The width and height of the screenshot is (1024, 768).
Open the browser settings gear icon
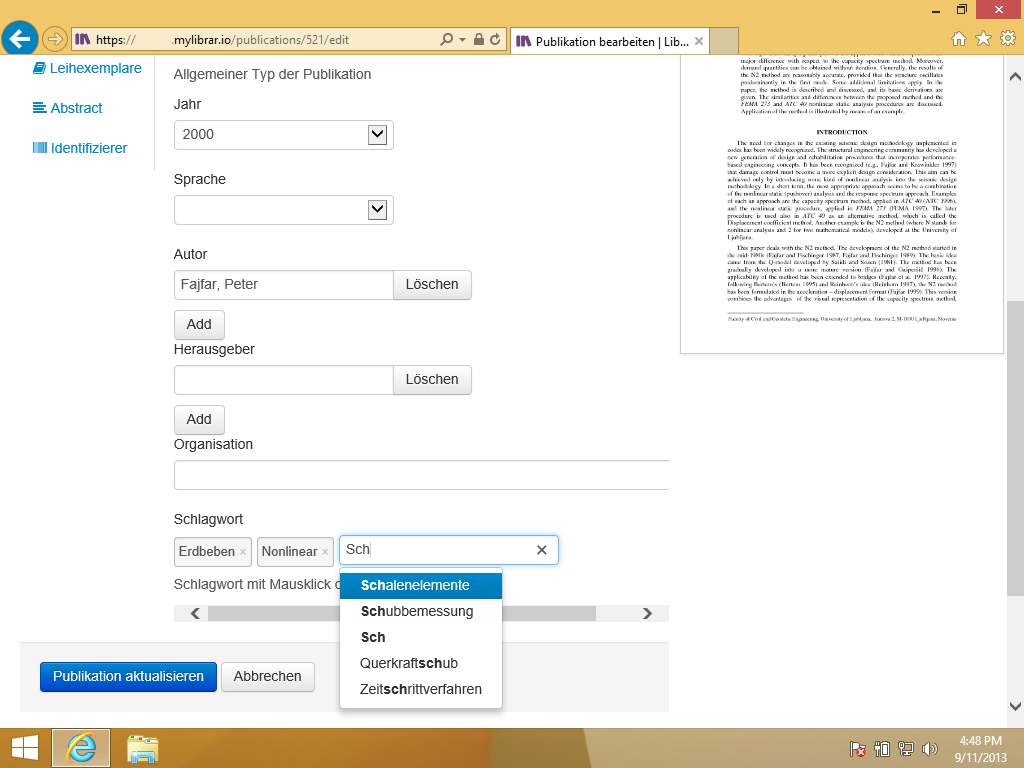pos(1007,39)
